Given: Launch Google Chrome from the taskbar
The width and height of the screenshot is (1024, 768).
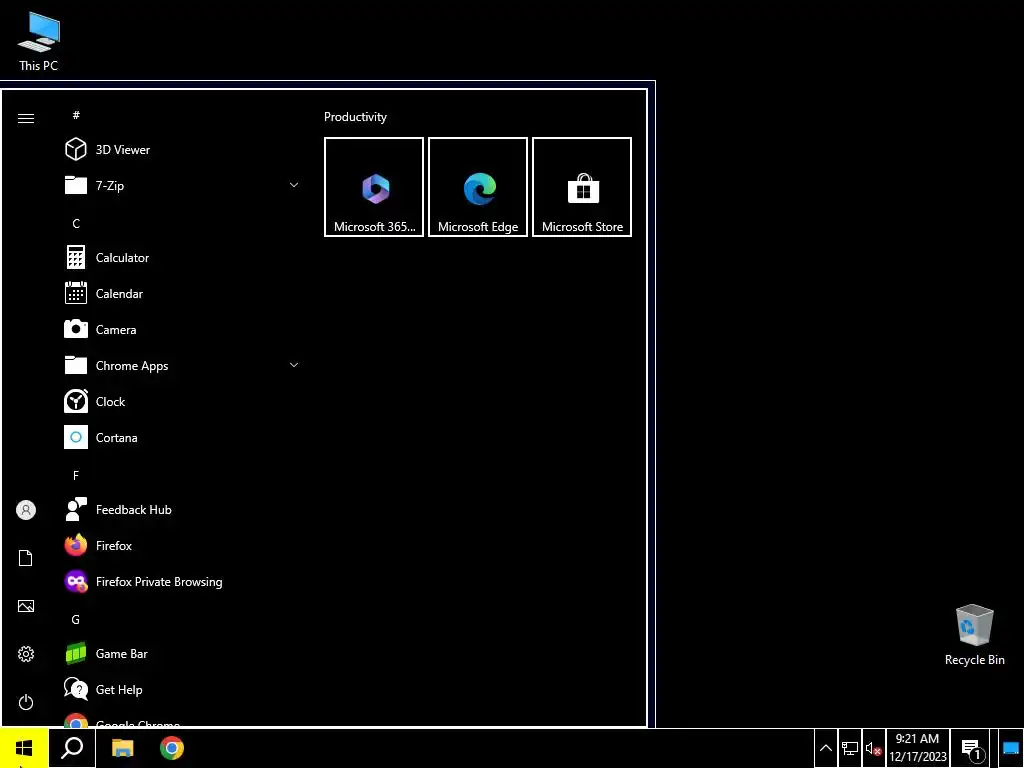Looking at the screenshot, I should (x=172, y=748).
